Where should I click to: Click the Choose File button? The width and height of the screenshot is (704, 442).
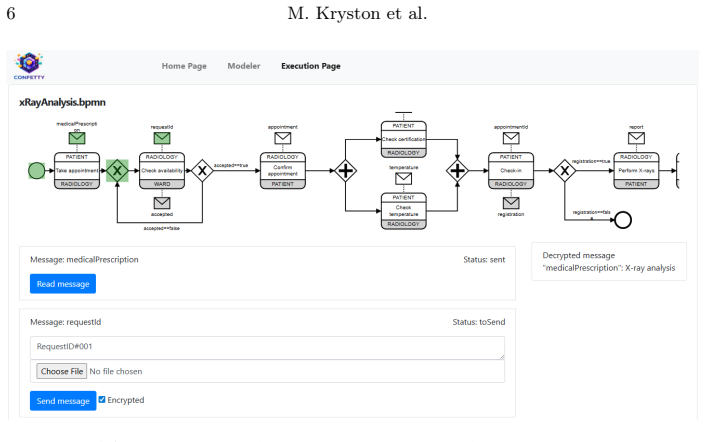pos(62,371)
